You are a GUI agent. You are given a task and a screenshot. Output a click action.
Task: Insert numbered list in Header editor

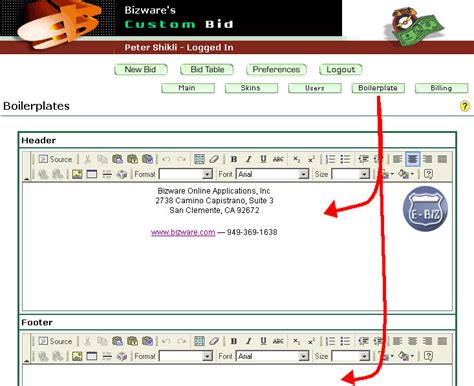330,159
